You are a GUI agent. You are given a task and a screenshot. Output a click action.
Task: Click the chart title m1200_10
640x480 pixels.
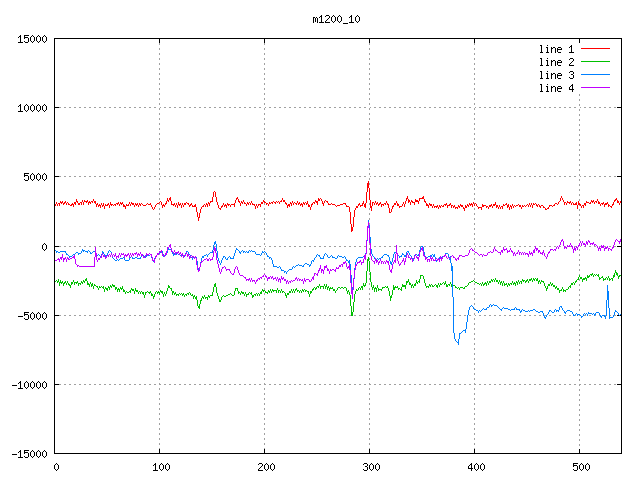click(337, 19)
